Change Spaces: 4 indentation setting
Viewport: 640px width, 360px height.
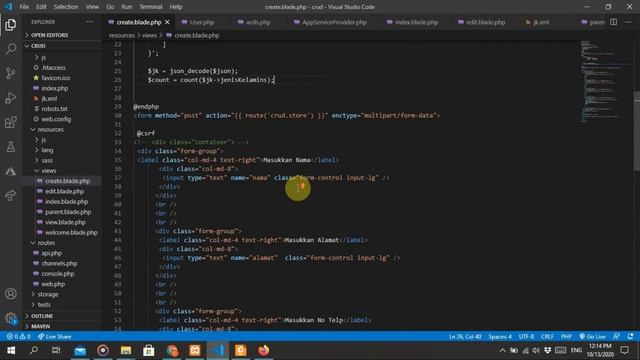(500, 337)
